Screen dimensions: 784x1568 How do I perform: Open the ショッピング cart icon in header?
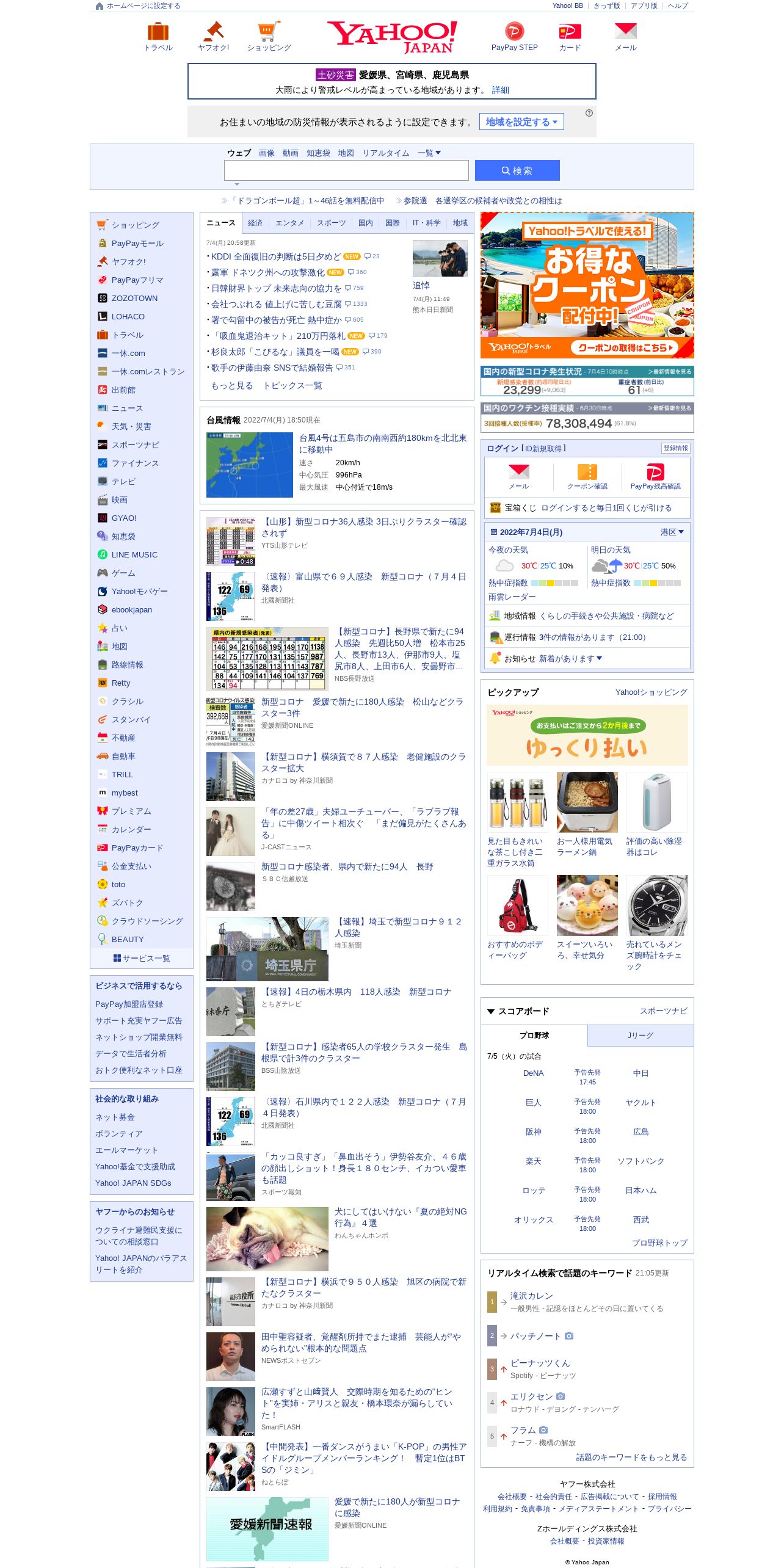pyautogui.click(x=269, y=31)
